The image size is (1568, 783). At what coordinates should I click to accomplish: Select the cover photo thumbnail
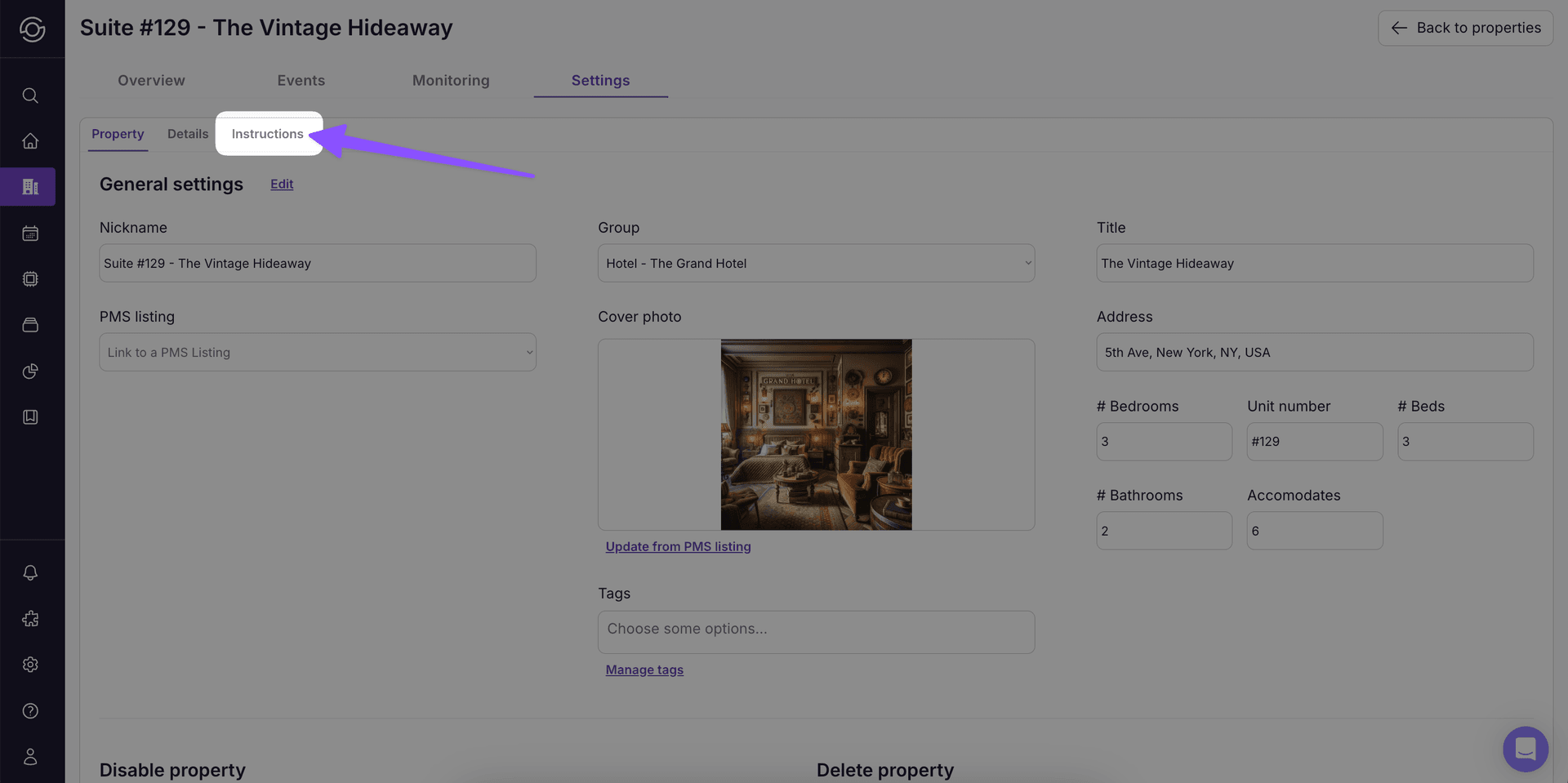[x=816, y=434]
